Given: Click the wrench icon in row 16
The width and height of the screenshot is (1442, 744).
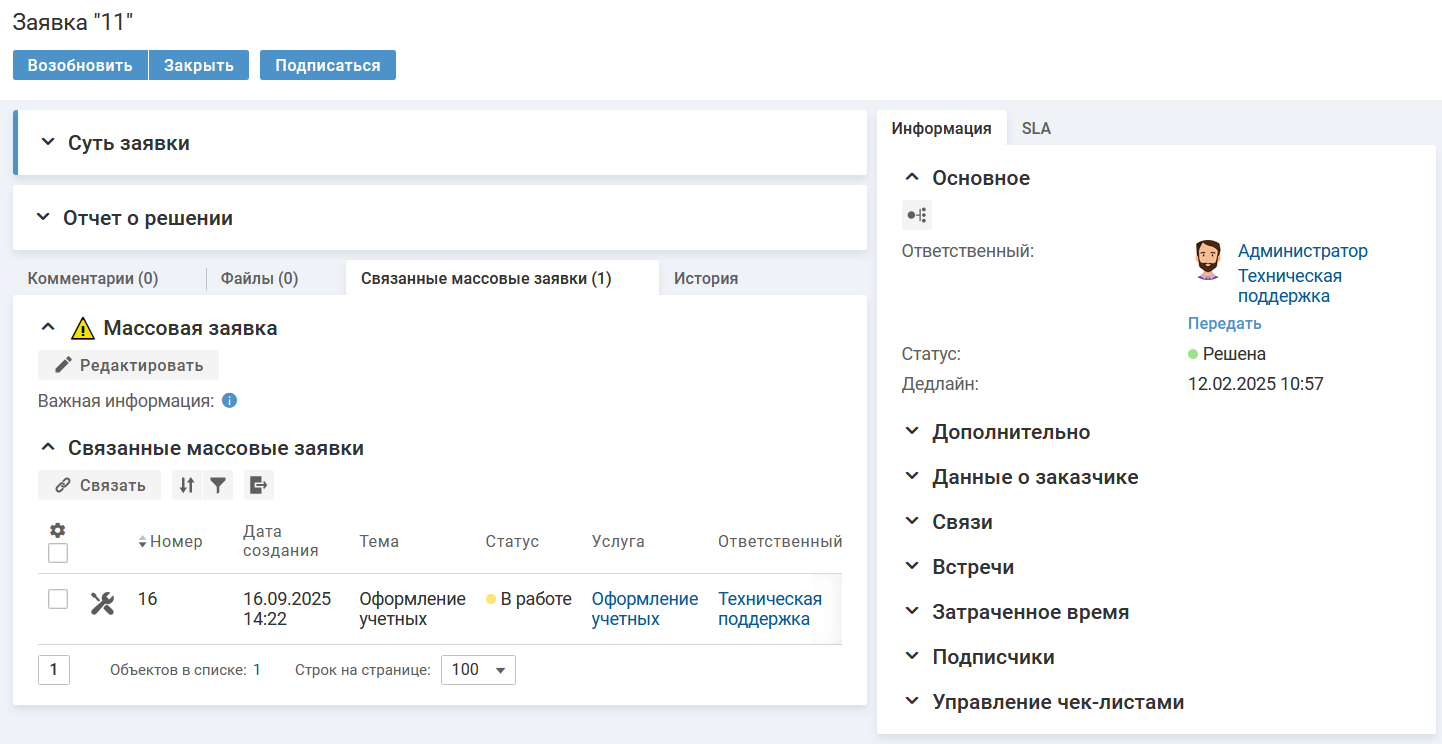Looking at the screenshot, I should click(x=102, y=603).
